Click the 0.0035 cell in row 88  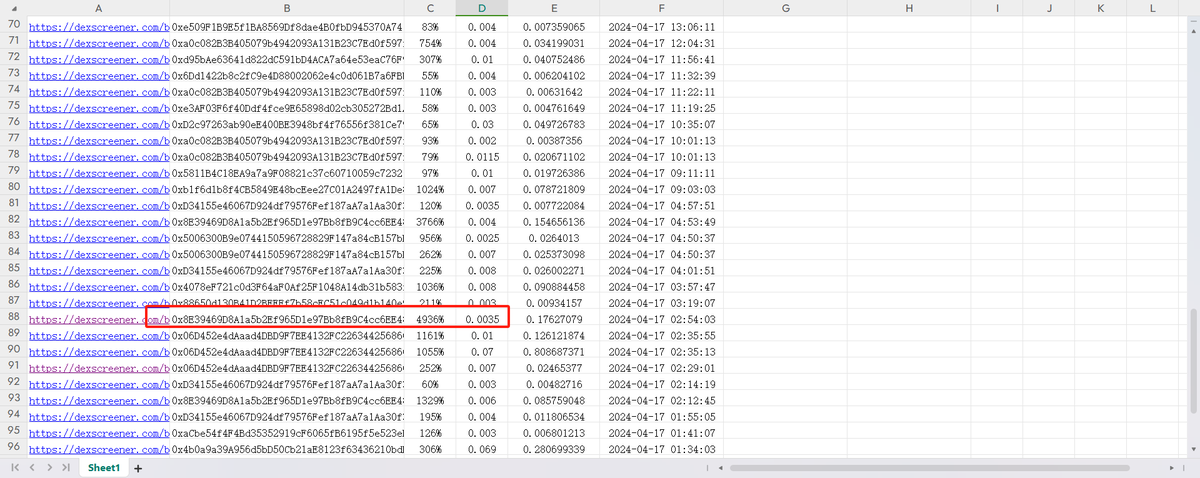[x=480, y=320]
